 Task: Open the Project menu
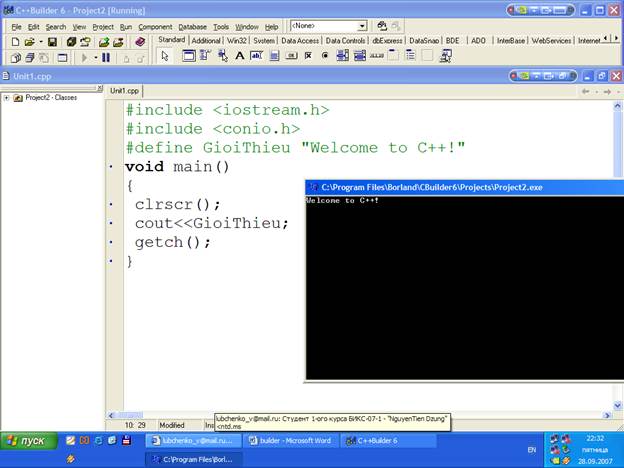pos(103,27)
